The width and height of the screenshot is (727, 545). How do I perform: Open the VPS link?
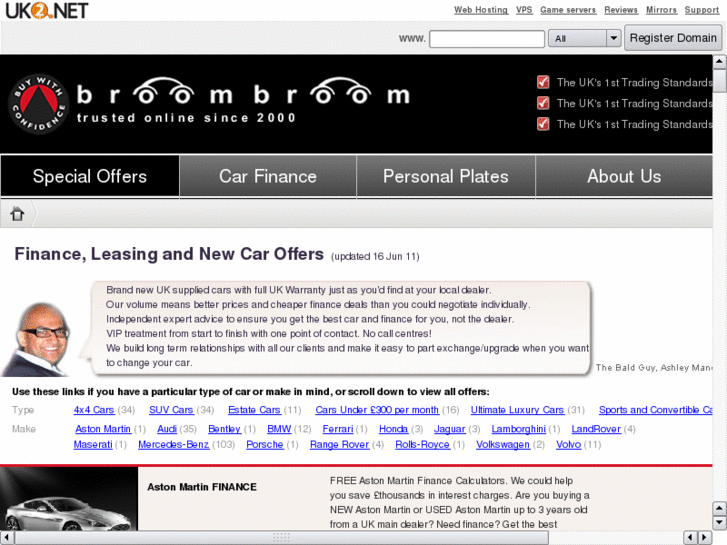524,10
